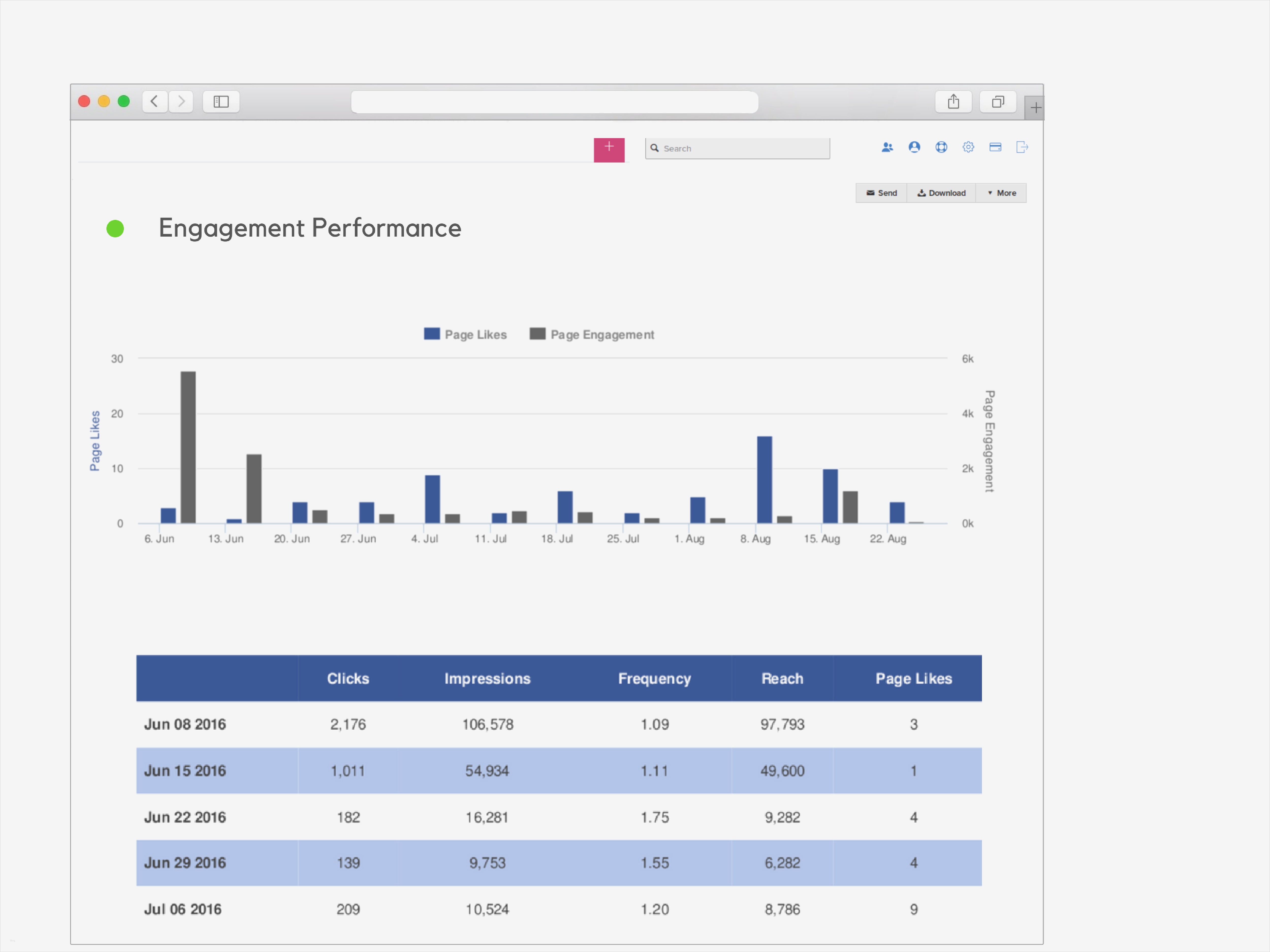1270x952 pixels.
Task: Toggle Page Engagement series in legend
Action: [x=592, y=335]
